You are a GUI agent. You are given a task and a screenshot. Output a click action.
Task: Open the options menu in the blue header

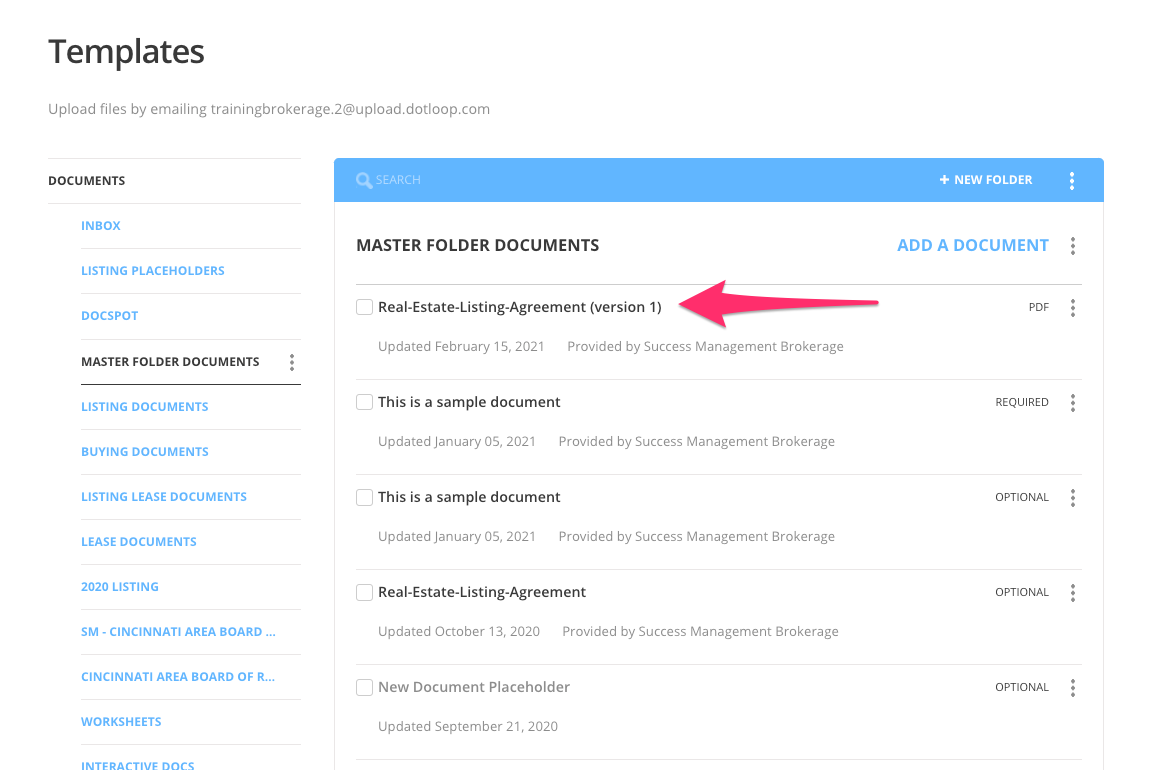click(x=1072, y=180)
